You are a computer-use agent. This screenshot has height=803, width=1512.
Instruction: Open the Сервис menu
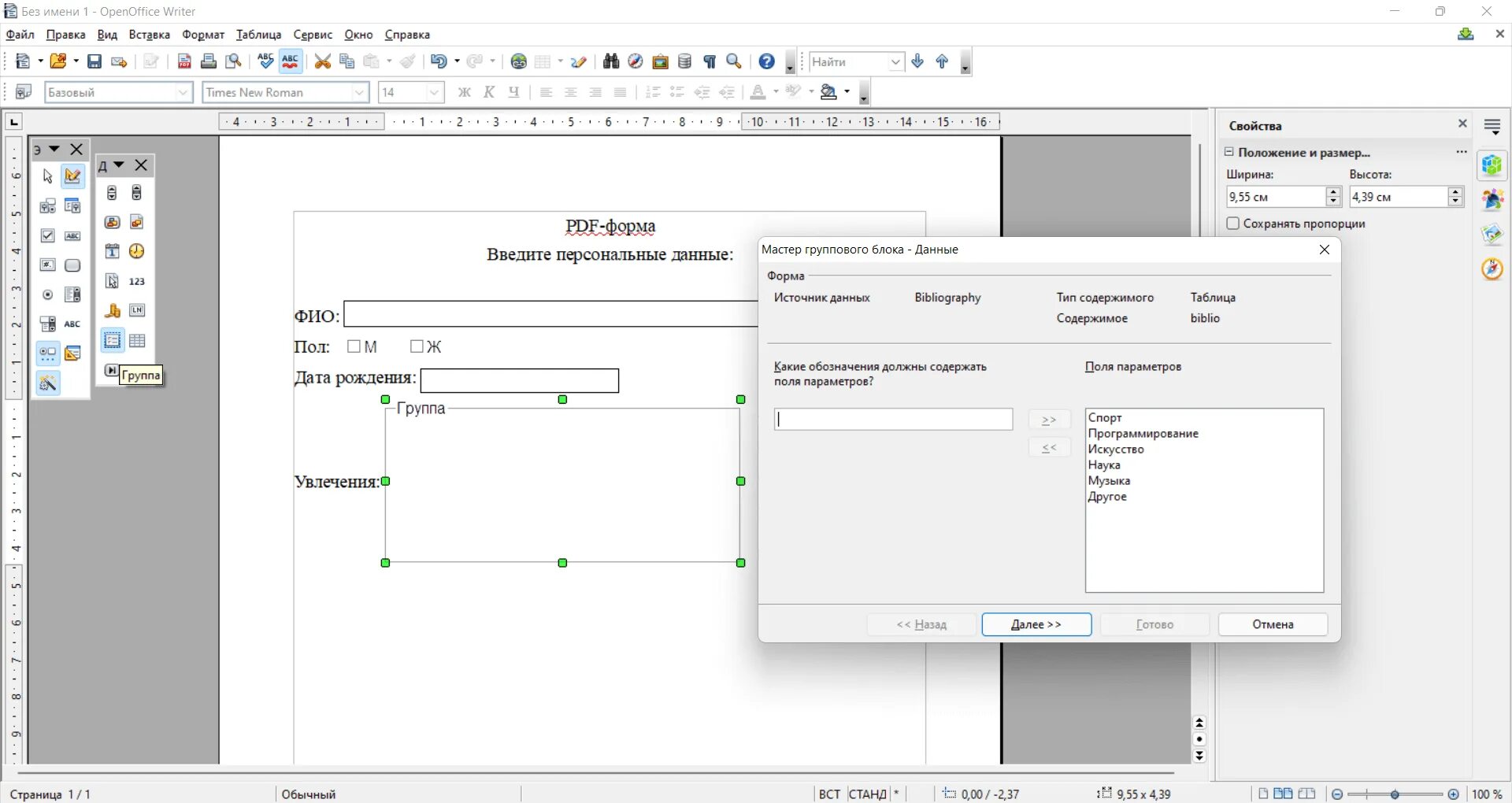313,35
